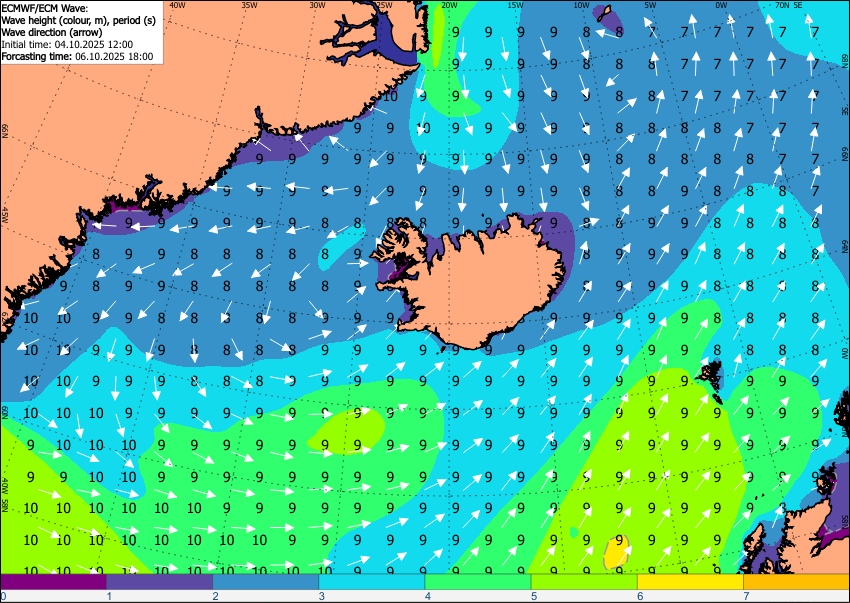Click the "10W" longitude label
The image size is (850, 603).
[581, 5]
